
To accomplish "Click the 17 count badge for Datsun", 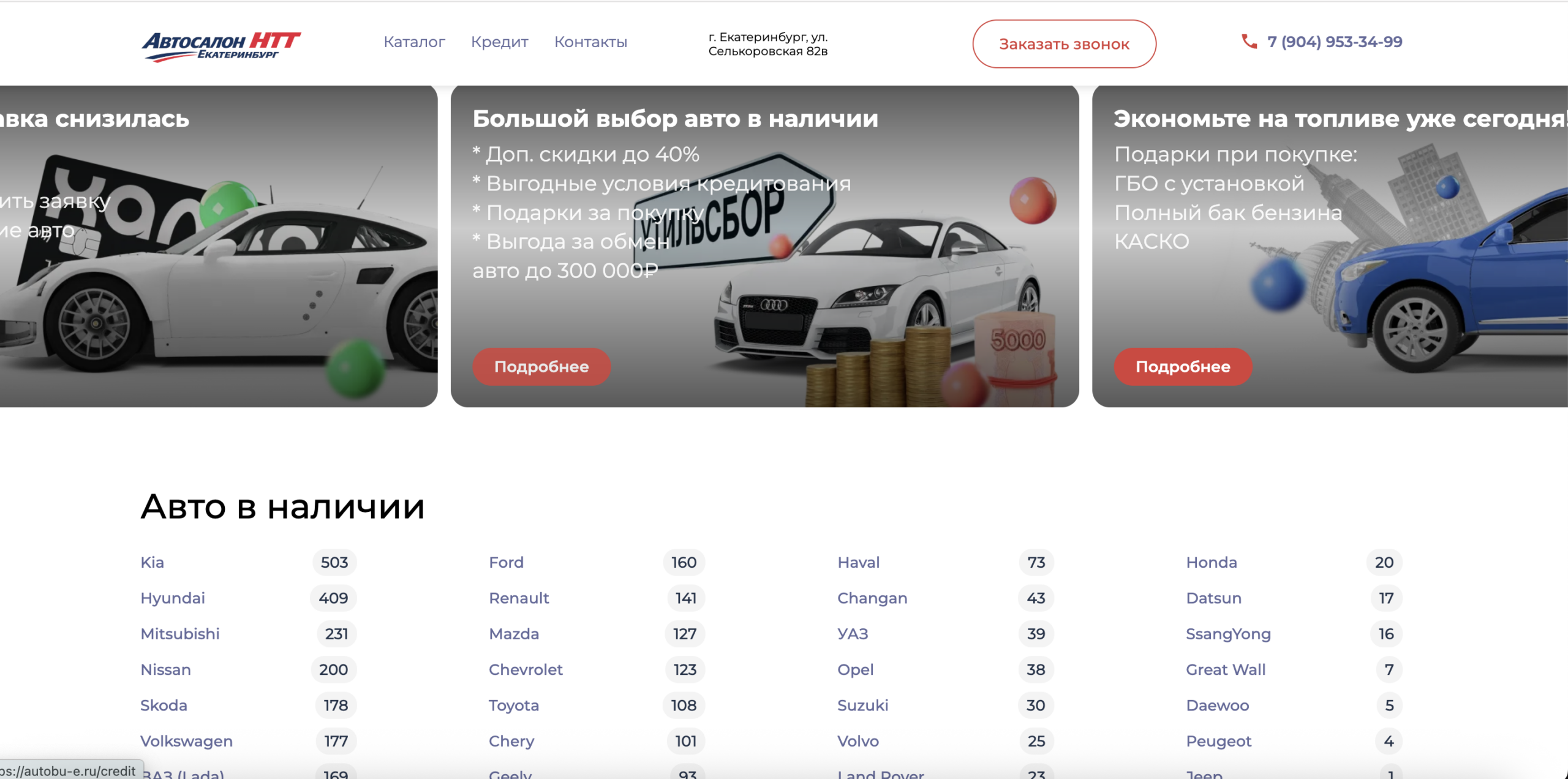I will click(x=1386, y=598).
